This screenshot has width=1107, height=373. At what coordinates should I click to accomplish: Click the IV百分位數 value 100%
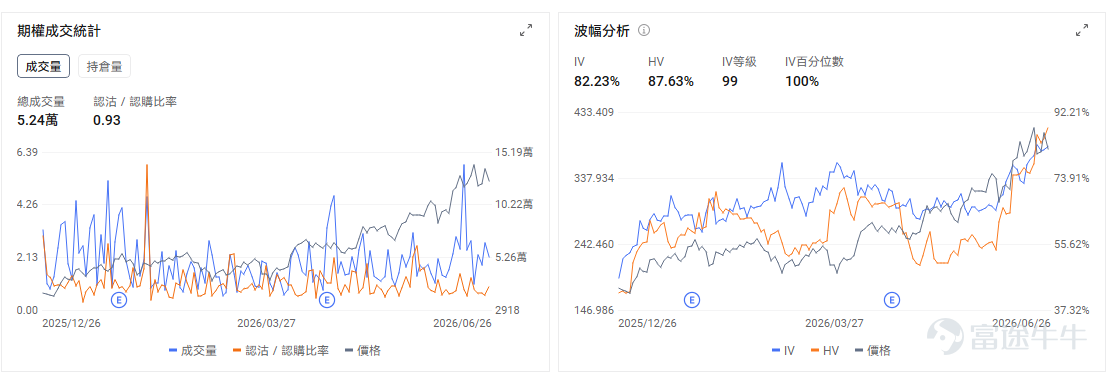tap(802, 81)
